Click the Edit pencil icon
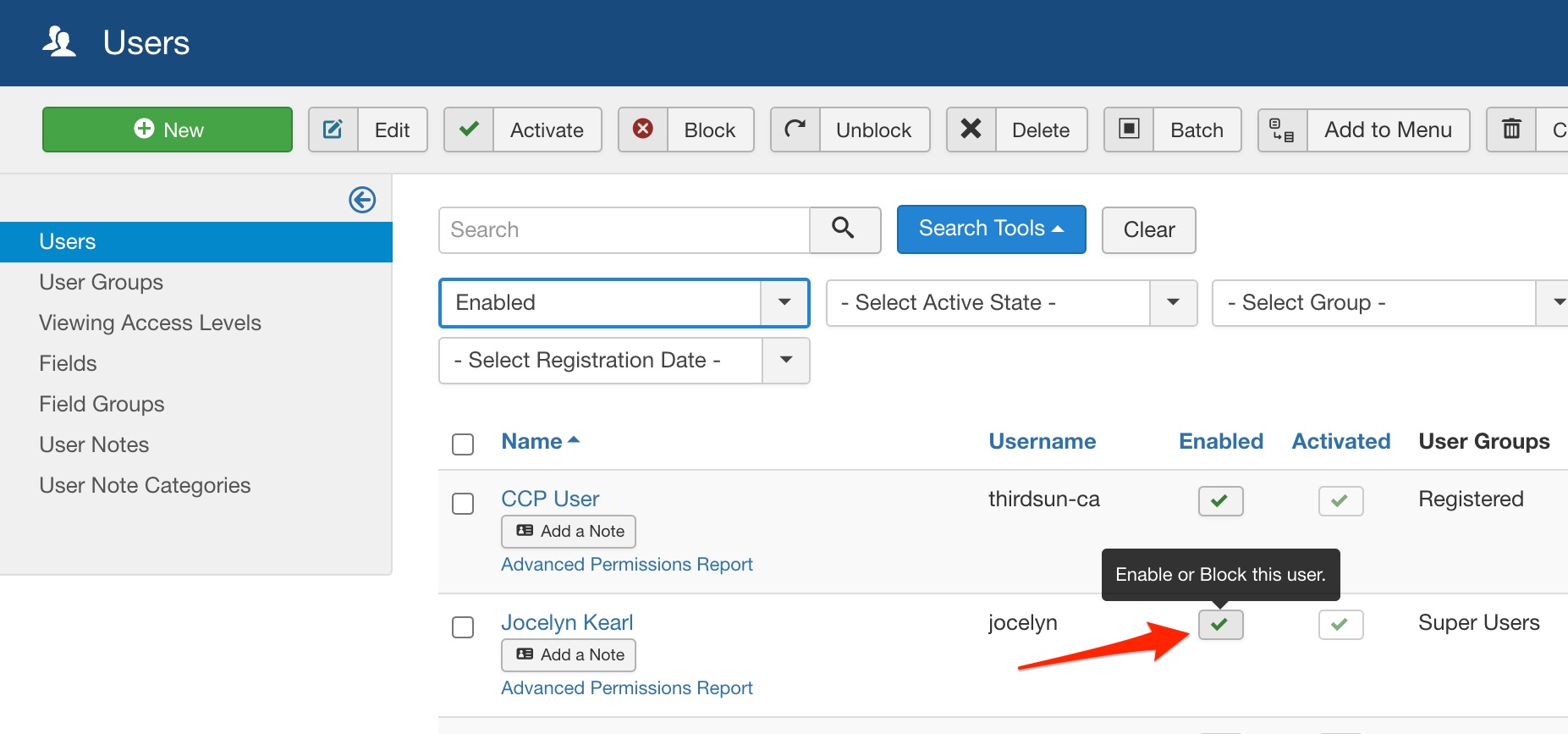The width and height of the screenshot is (1568, 734). pyautogui.click(x=333, y=130)
